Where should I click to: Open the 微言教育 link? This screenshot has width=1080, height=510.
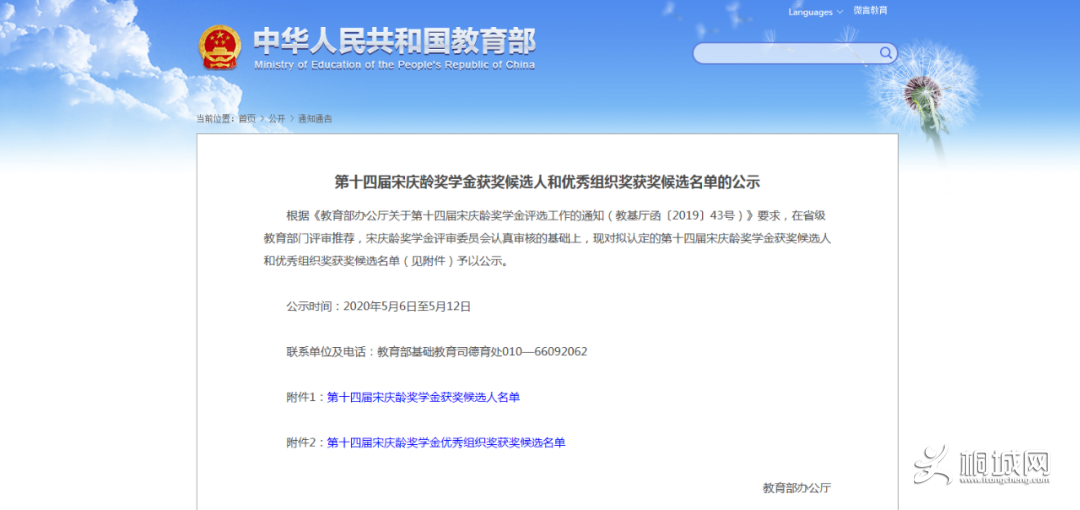[870, 11]
